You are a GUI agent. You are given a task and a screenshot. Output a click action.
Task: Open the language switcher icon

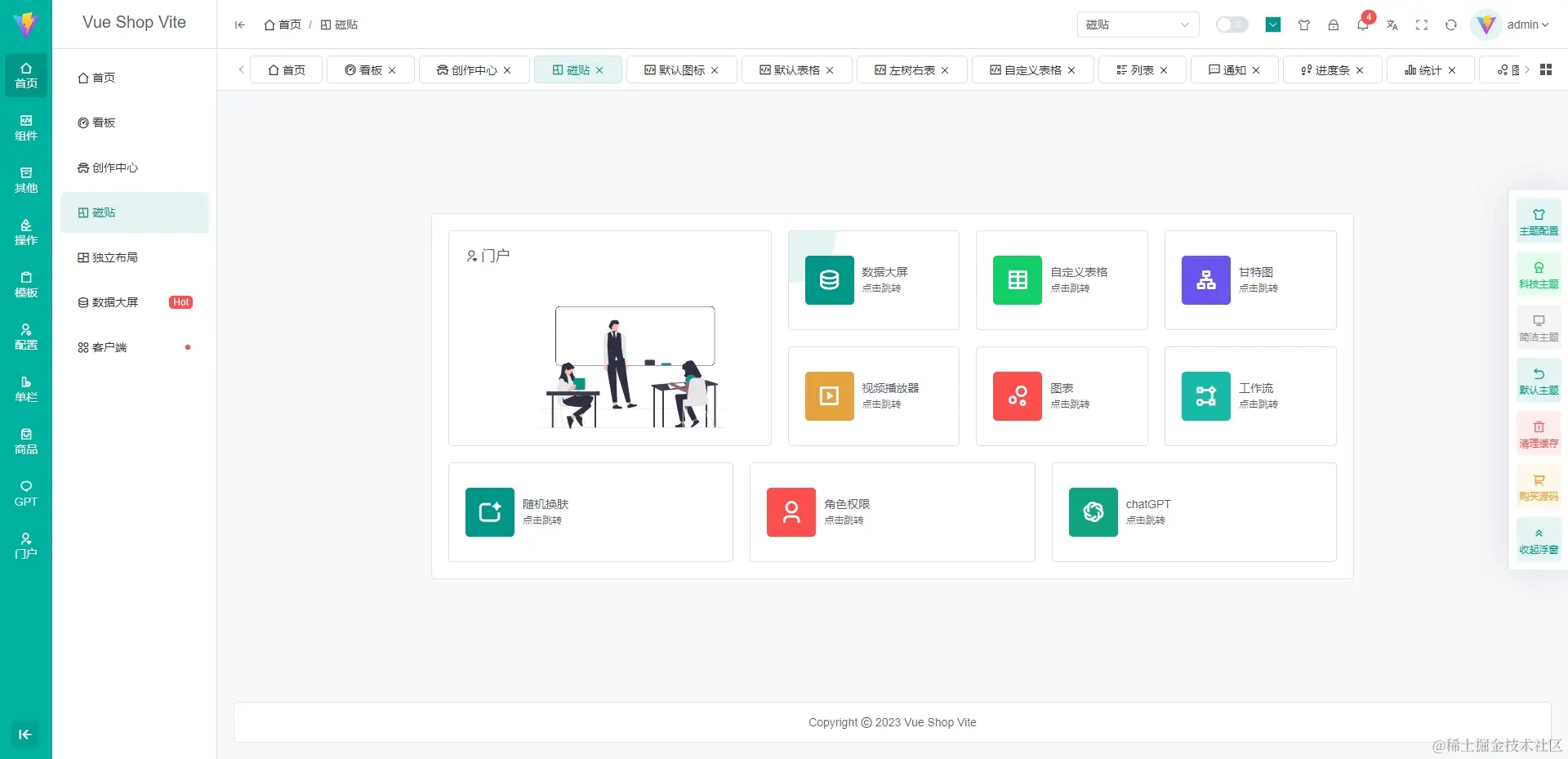(x=1392, y=25)
